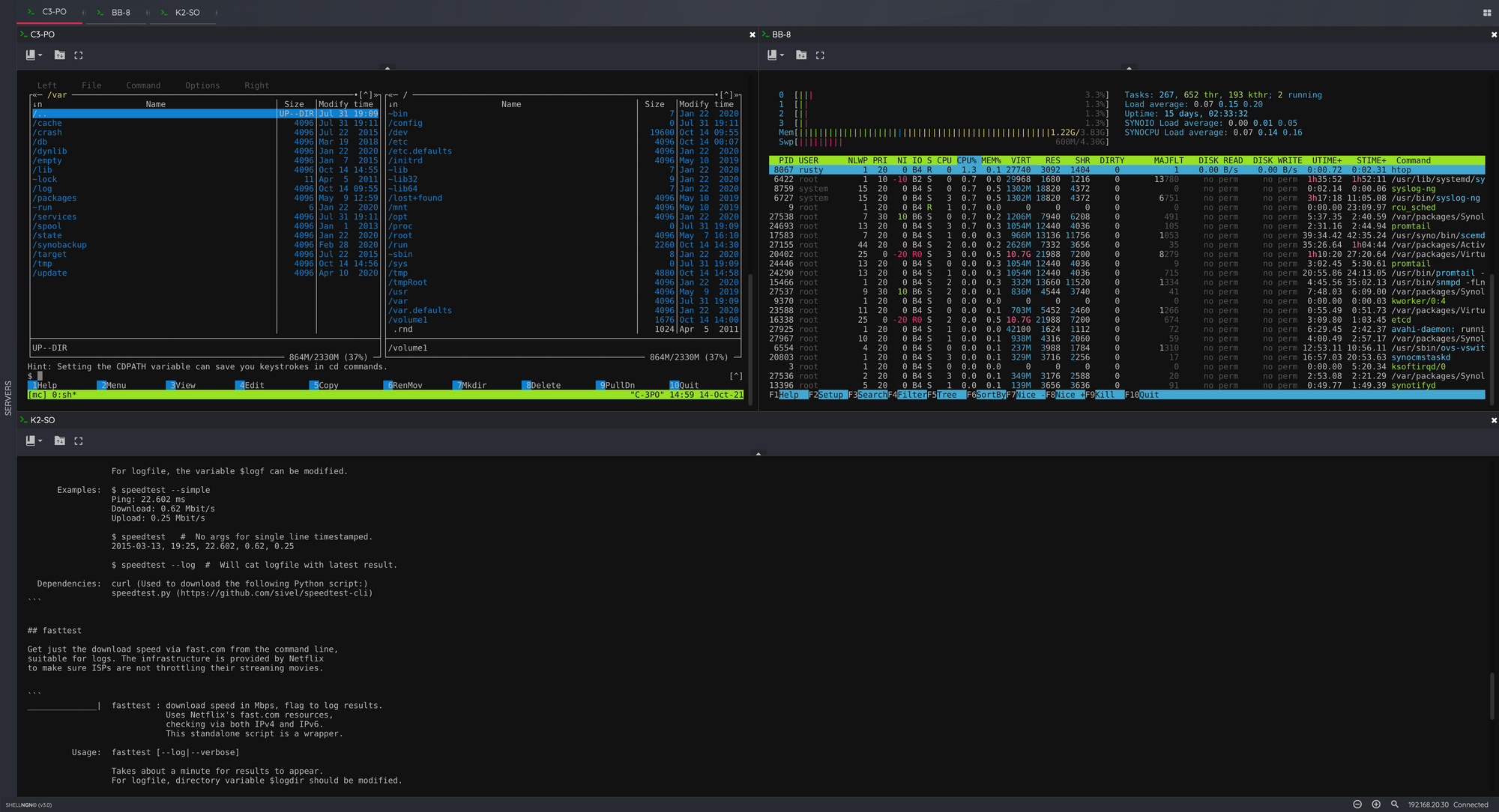Viewport: 1499px width, 812px height.
Task: Toggle fullscreen icon in K2-SO pane
Action: click(79, 440)
